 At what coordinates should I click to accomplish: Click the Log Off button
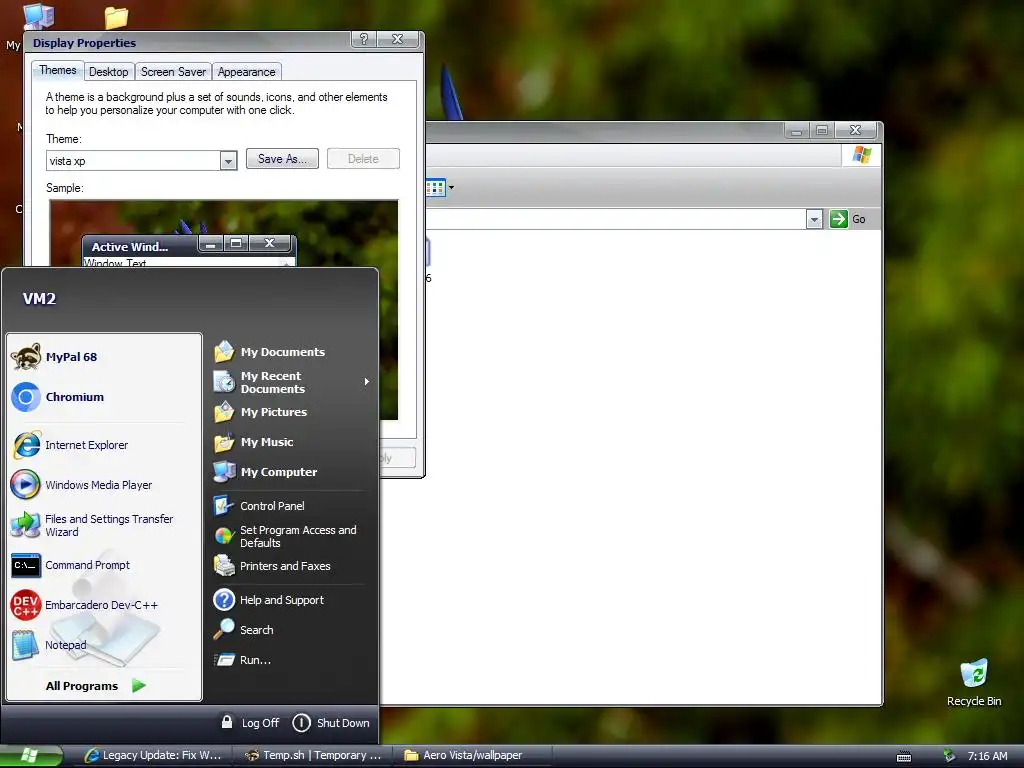[x=250, y=722]
